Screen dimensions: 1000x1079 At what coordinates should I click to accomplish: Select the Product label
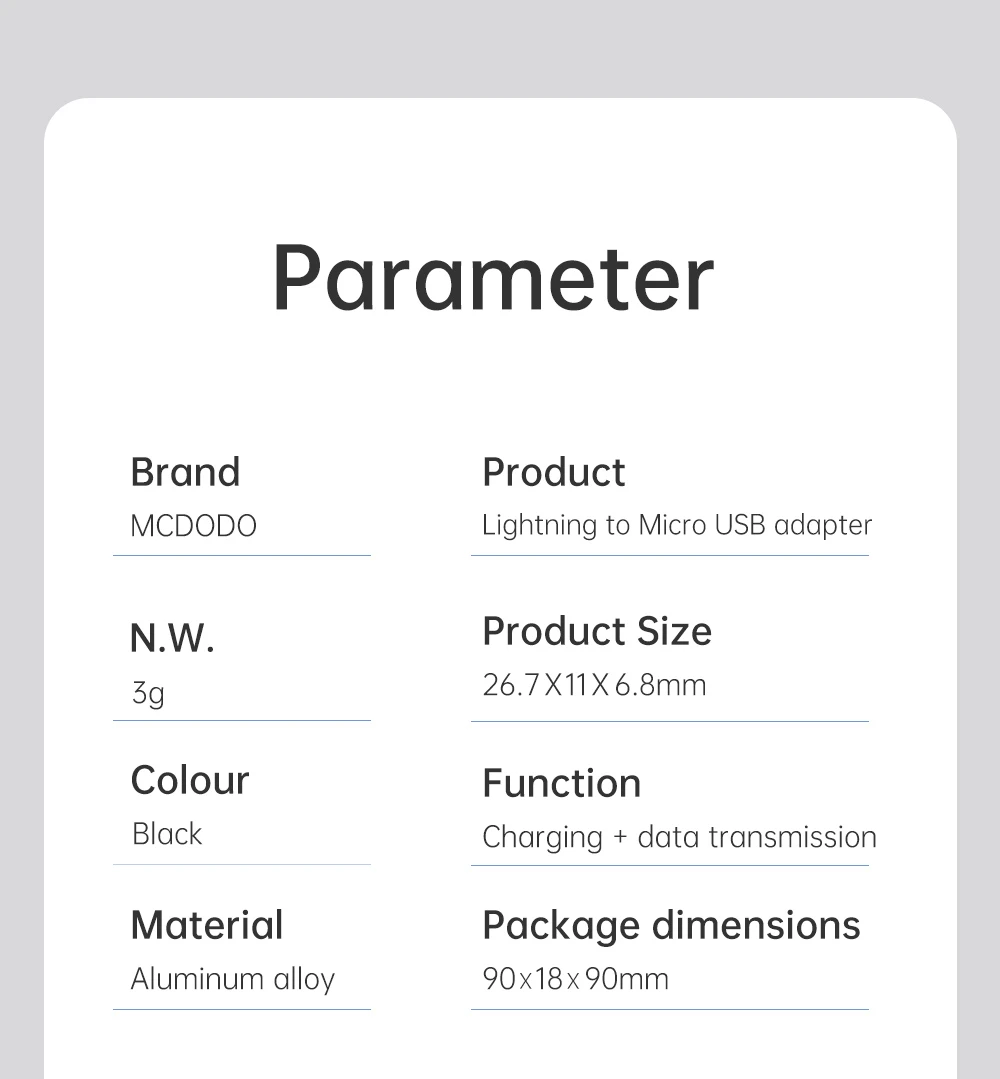click(553, 472)
